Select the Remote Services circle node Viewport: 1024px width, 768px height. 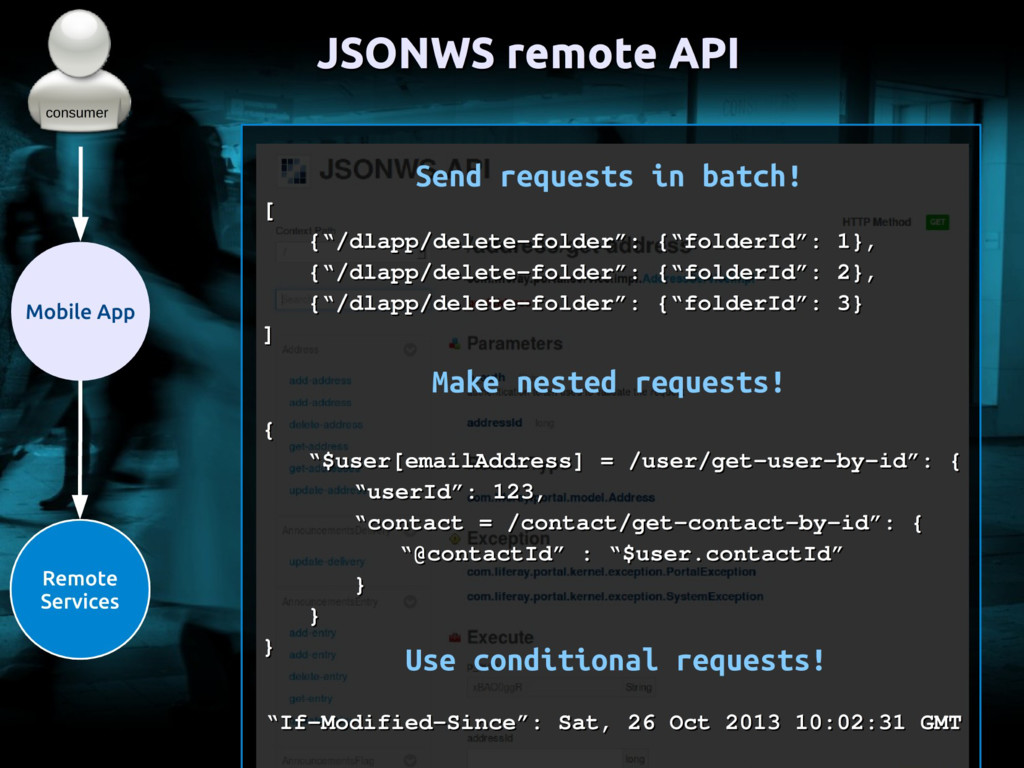80,589
